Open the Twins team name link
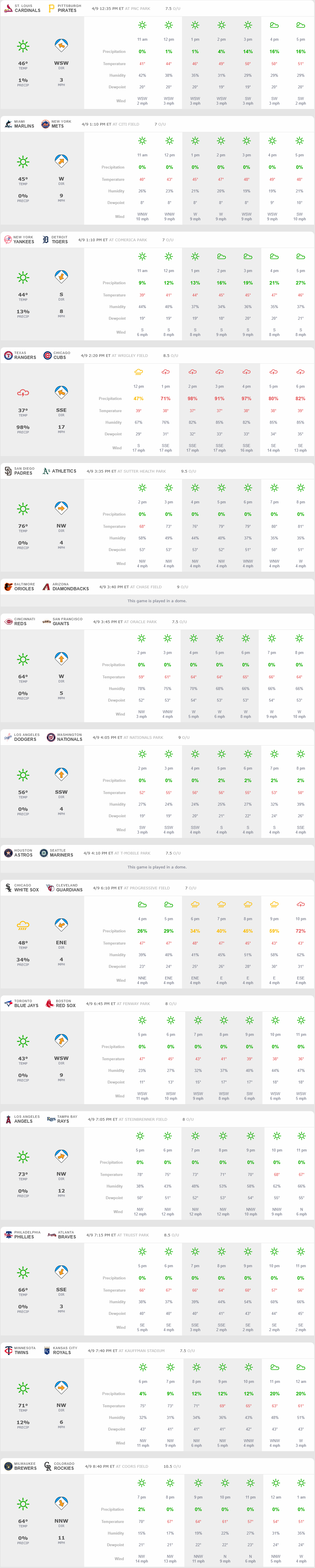Image resolution: width=315 pixels, height=1568 pixels. 21,1352
